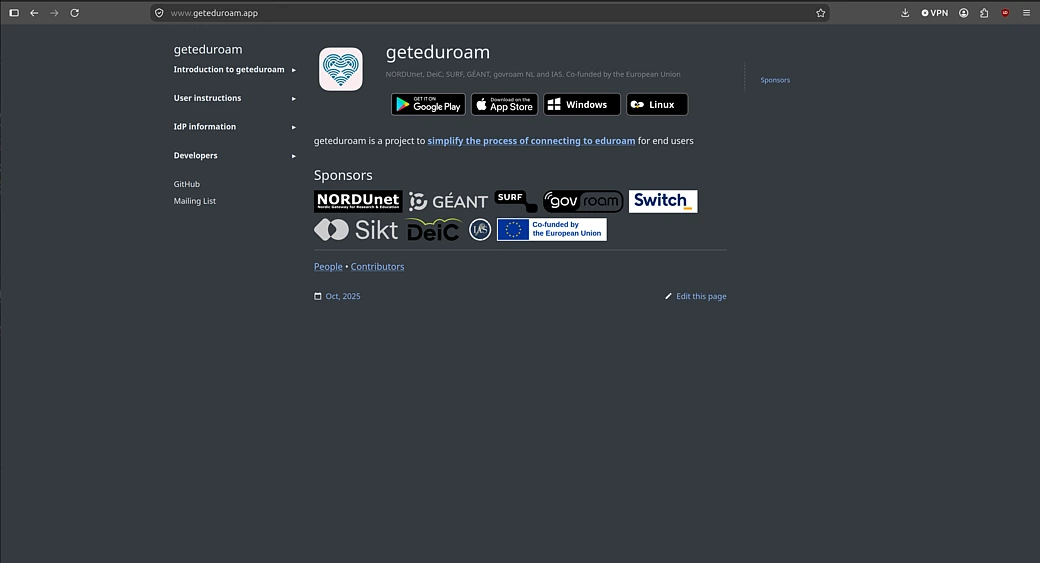Click the Sikt sponsor logo
The height and width of the screenshot is (563, 1040).
click(x=356, y=229)
